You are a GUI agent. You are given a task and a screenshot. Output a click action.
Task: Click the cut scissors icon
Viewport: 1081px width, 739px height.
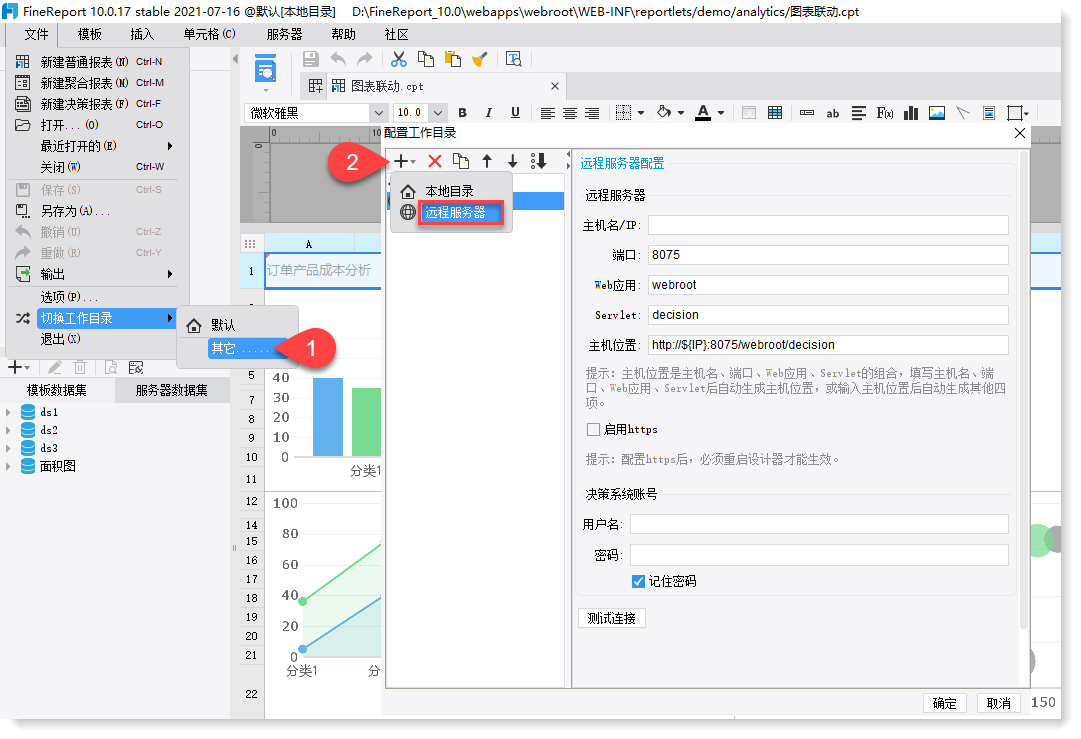tap(398, 59)
